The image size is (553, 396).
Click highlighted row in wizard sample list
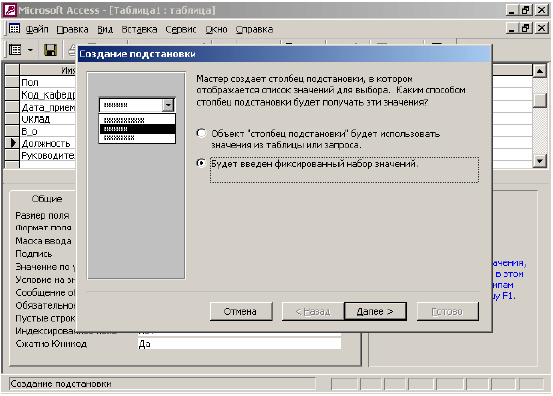point(137,129)
